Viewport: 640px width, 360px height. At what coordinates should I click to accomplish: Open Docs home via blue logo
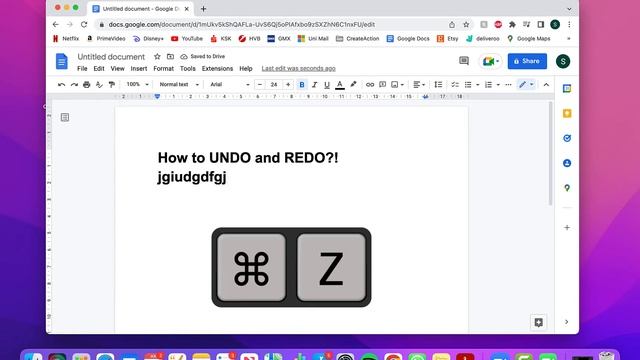click(x=62, y=62)
